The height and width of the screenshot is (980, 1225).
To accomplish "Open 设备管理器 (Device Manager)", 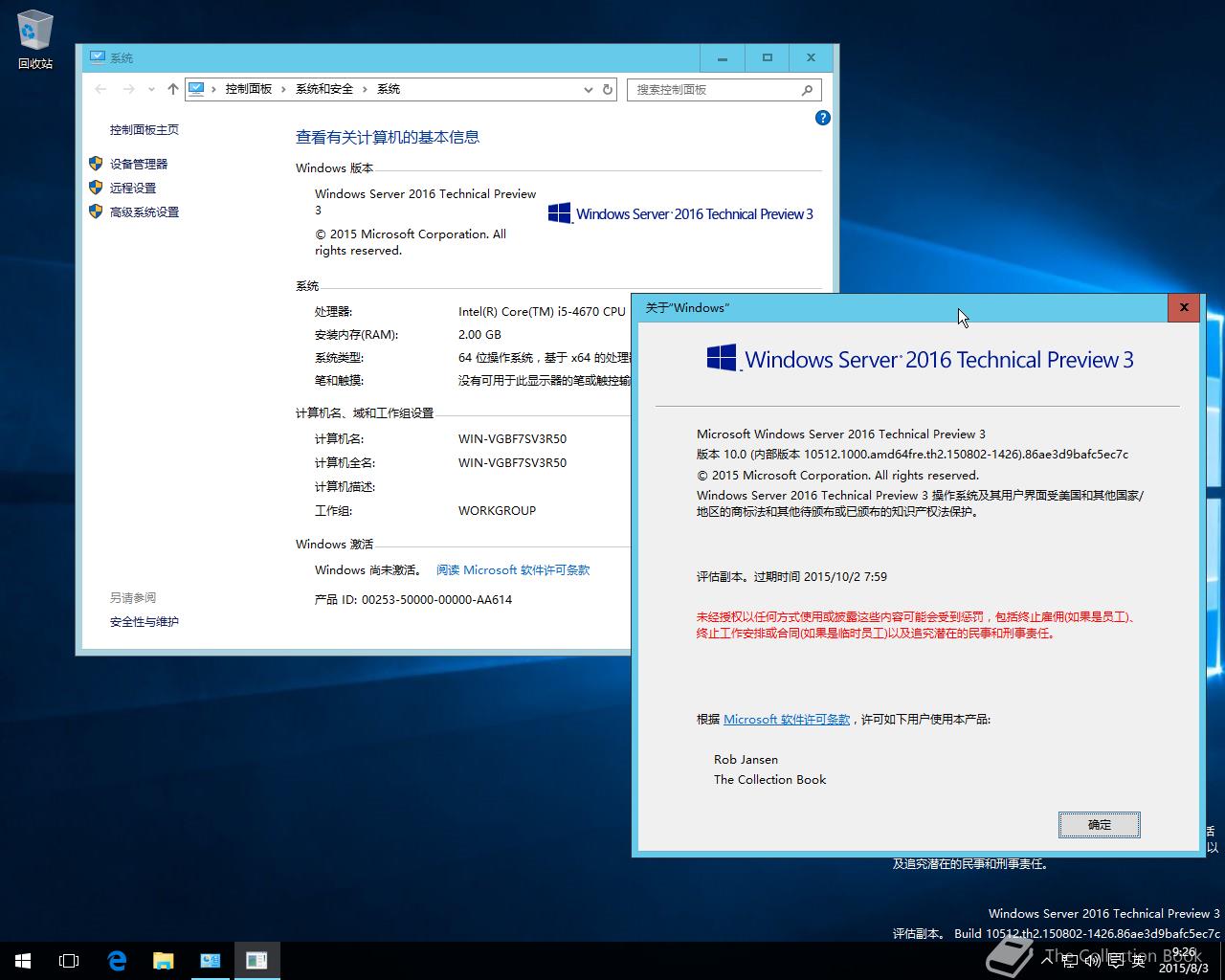I will tap(139, 164).
